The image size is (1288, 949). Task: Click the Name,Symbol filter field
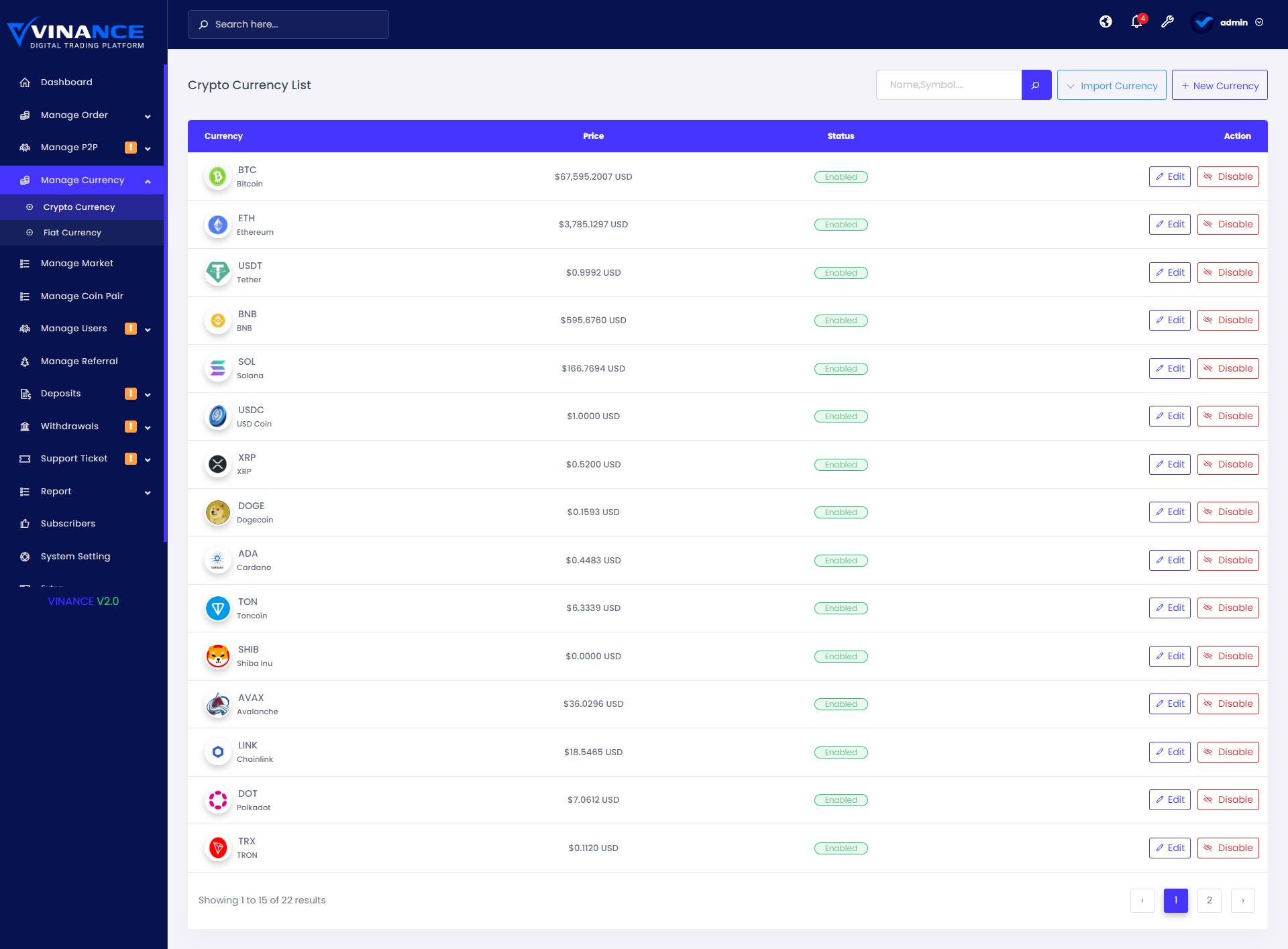tap(949, 85)
